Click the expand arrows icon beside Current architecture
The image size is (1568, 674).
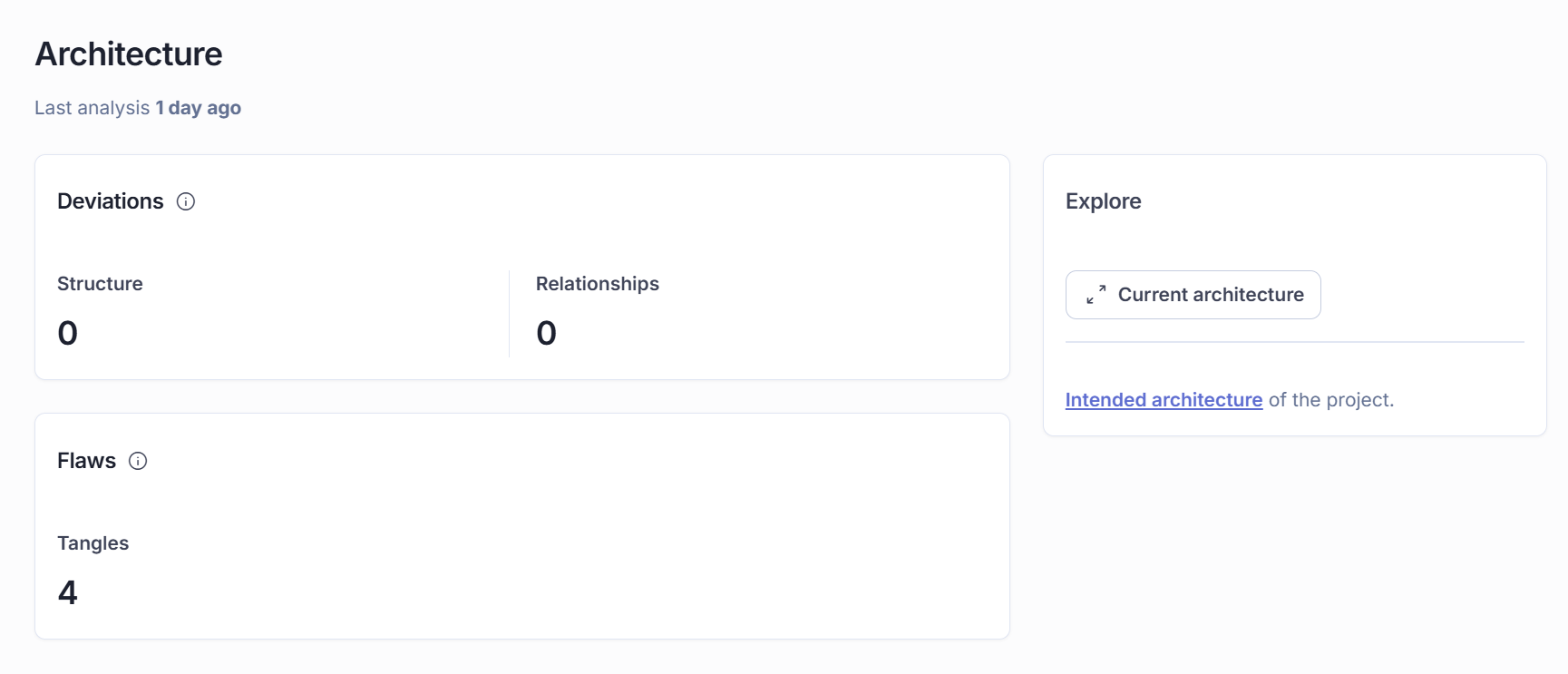click(x=1096, y=295)
